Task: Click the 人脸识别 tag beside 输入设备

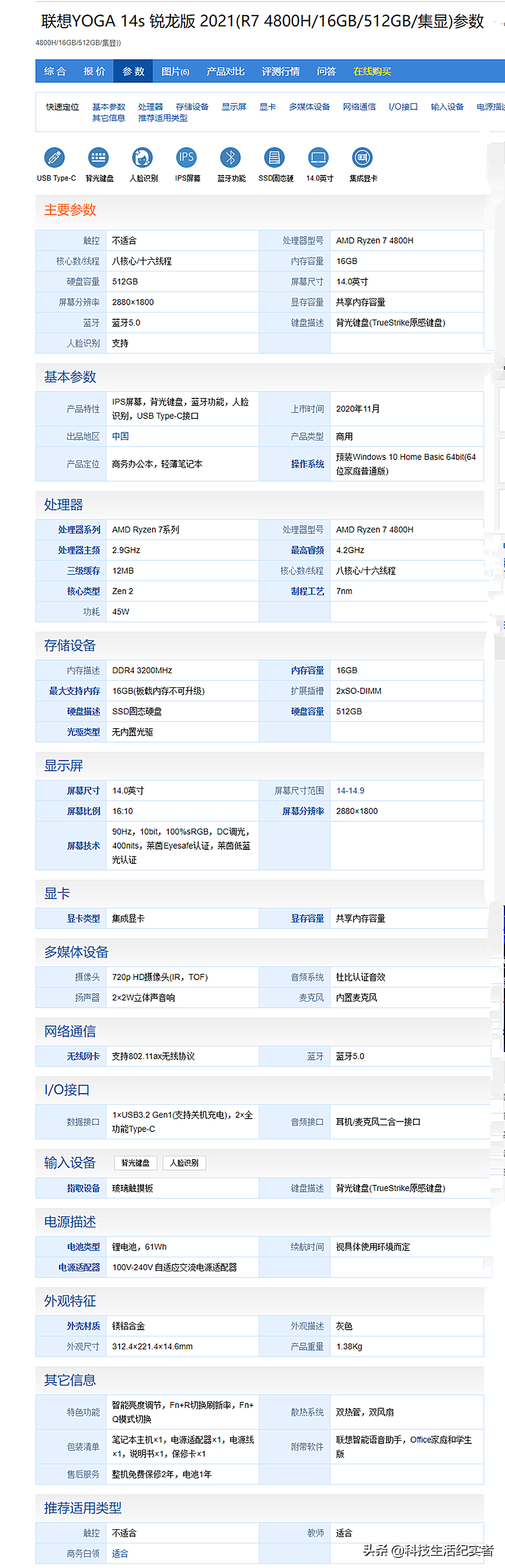Action: coord(184,1162)
